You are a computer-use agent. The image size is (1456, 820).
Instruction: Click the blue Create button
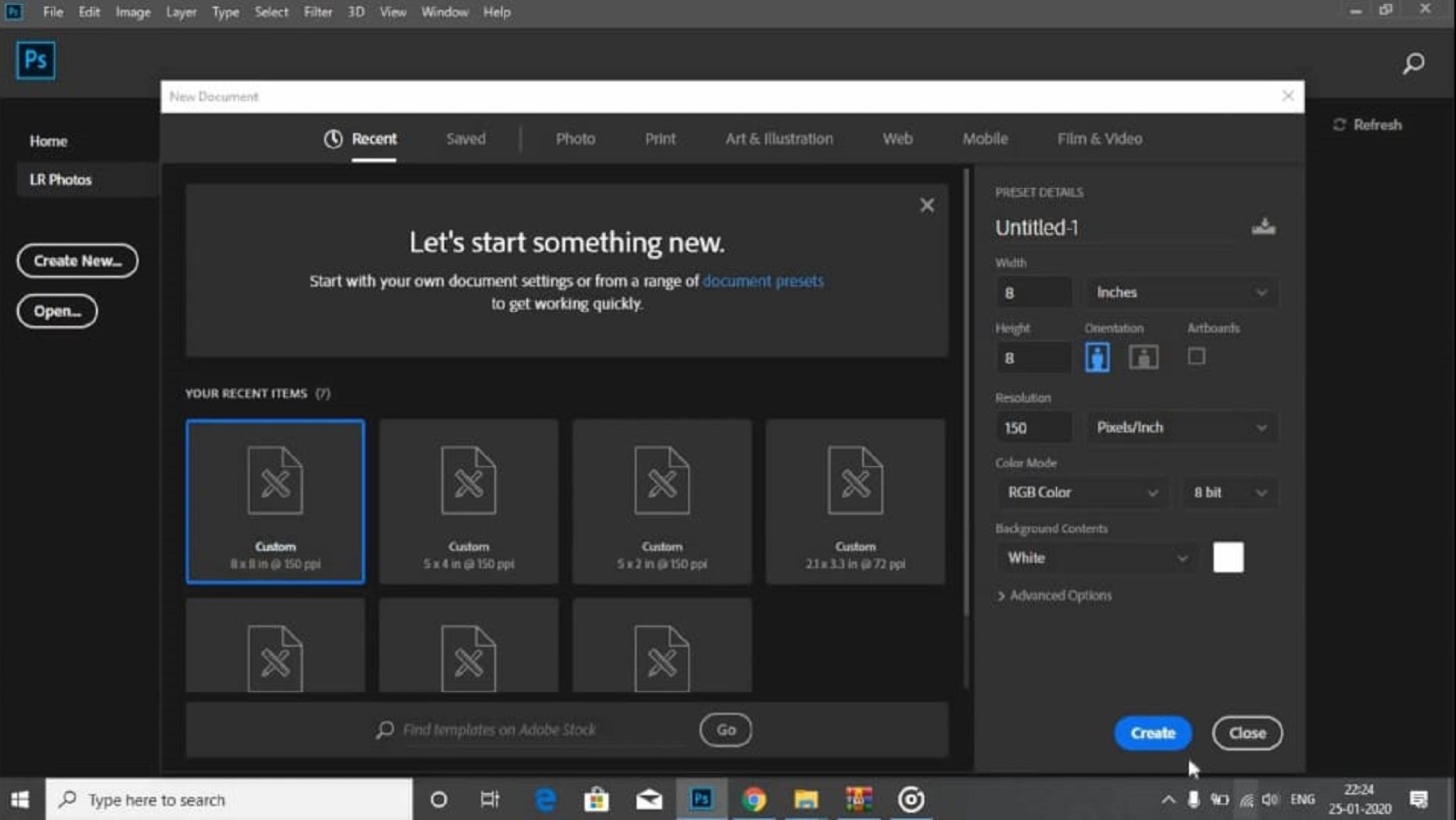pyautogui.click(x=1153, y=733)
